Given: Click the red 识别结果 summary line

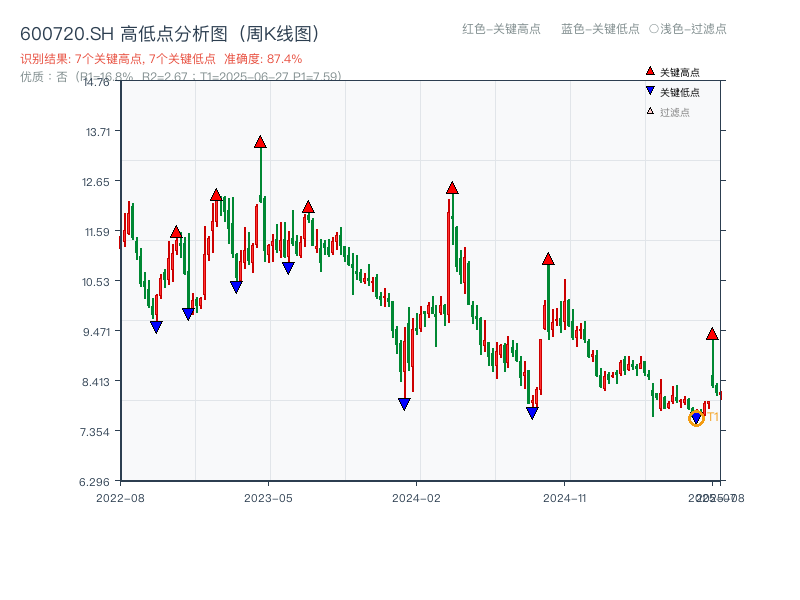Looking at the screenshot, I should pyautogui.click(x=161, y=59).
